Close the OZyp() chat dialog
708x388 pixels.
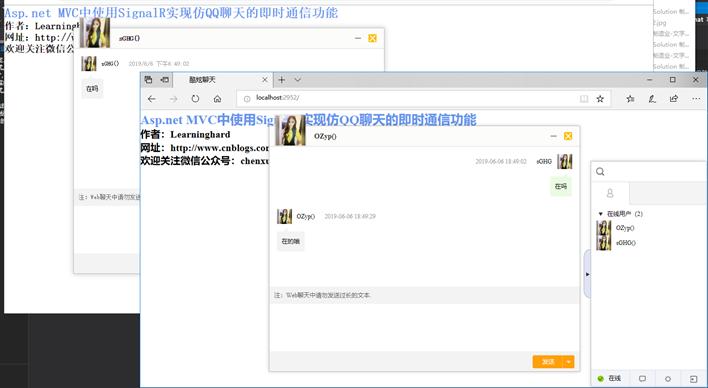[568, 136]
